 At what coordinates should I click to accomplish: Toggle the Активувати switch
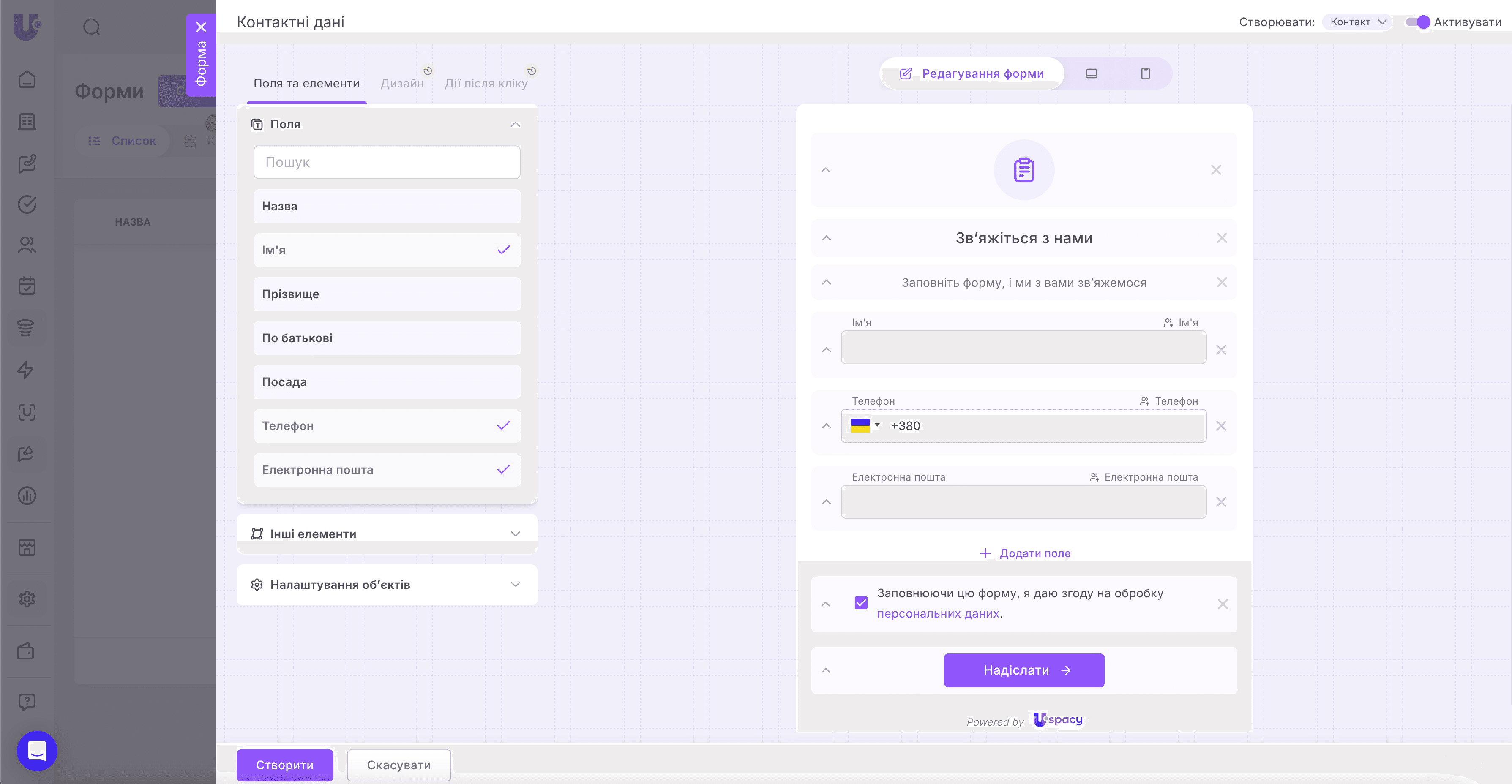coord(1417,22)
